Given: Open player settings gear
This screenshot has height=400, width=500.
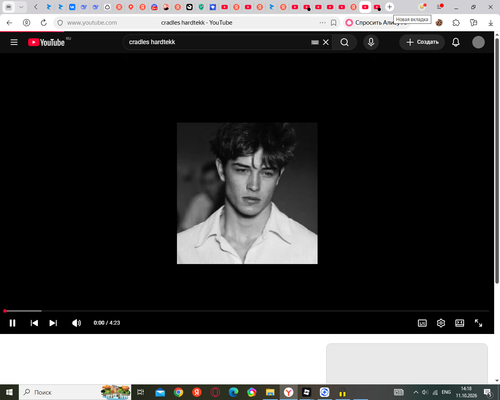Looking at the screenshot, I should pyautogui.click(x=441, y=323).
